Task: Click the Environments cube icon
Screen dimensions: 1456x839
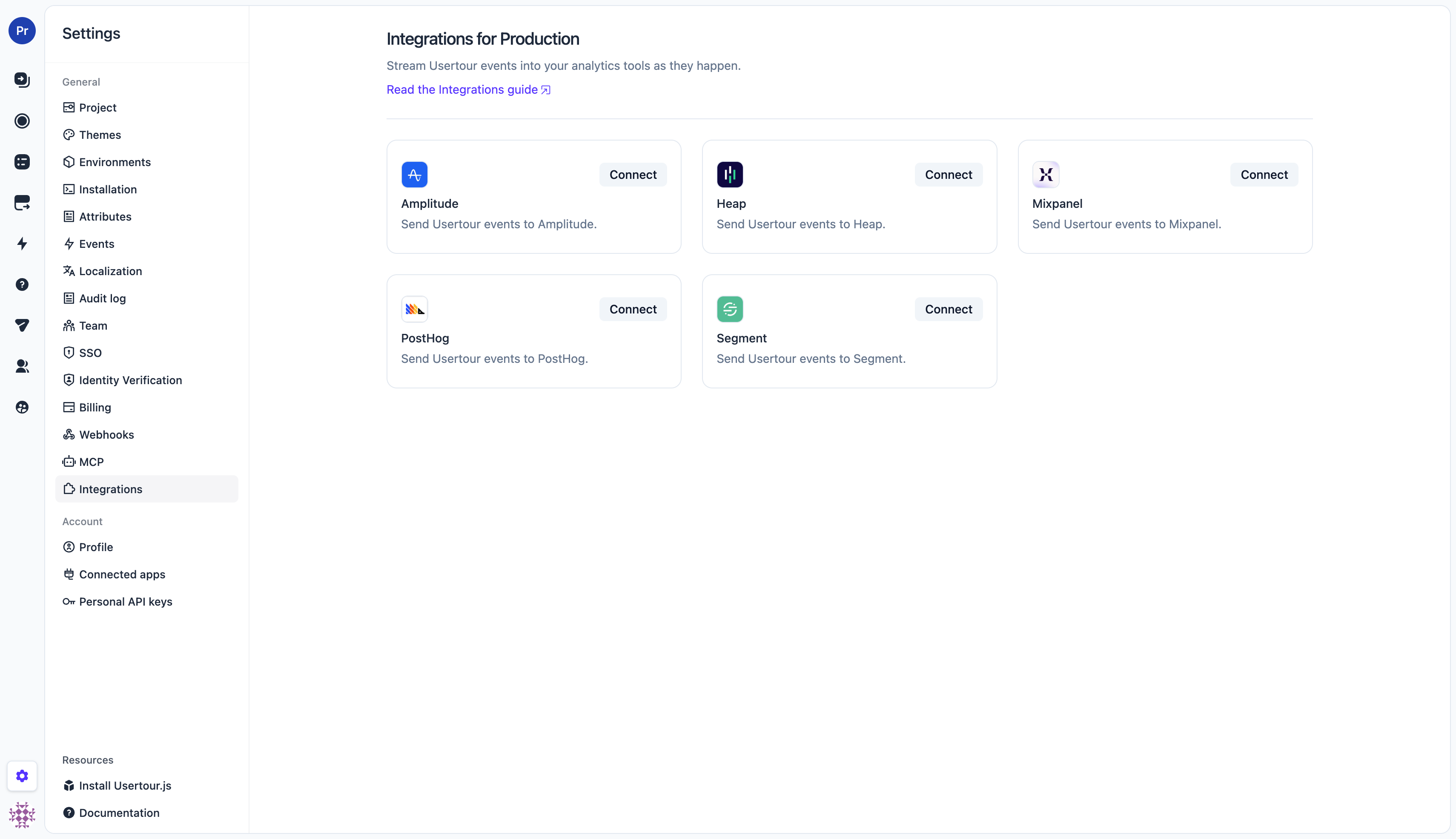Action: [69, 162]
